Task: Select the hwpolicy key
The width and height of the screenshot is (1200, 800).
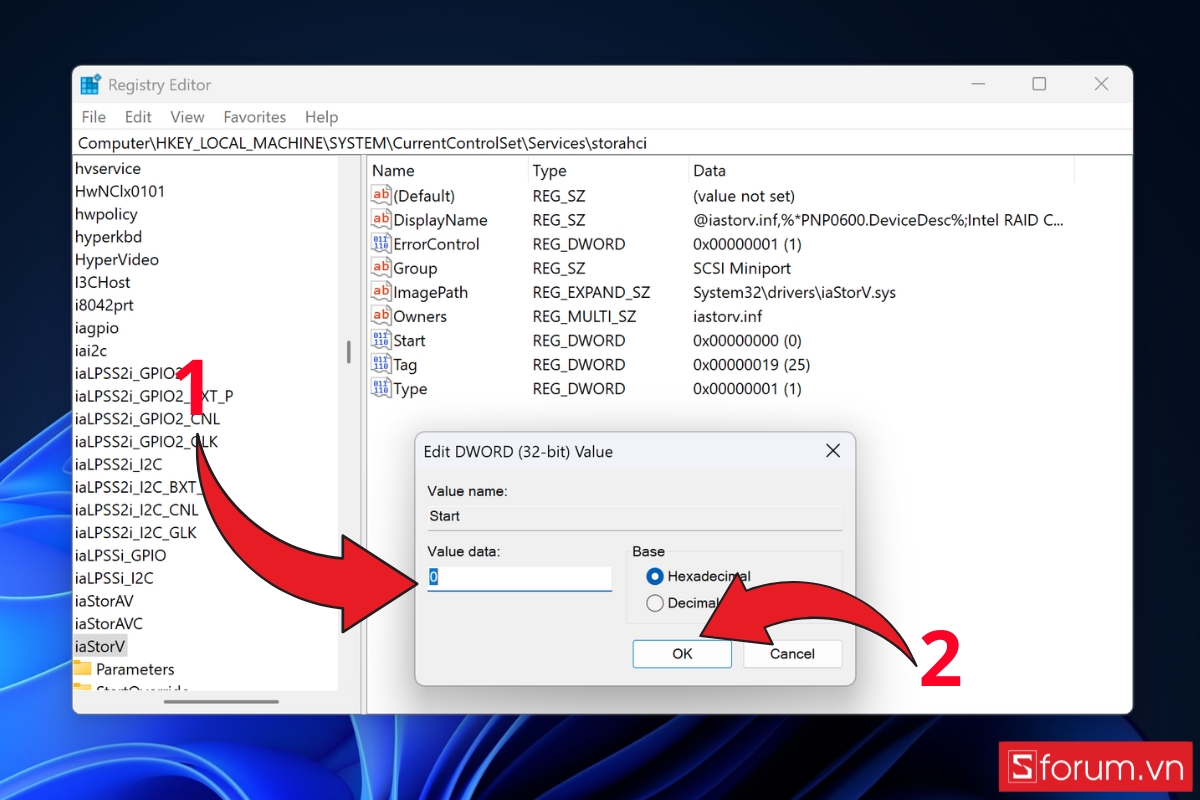Action: coord(106,214)
